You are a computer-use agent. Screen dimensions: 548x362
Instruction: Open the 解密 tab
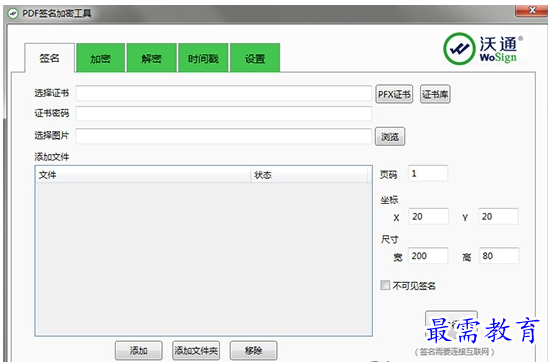151,58
